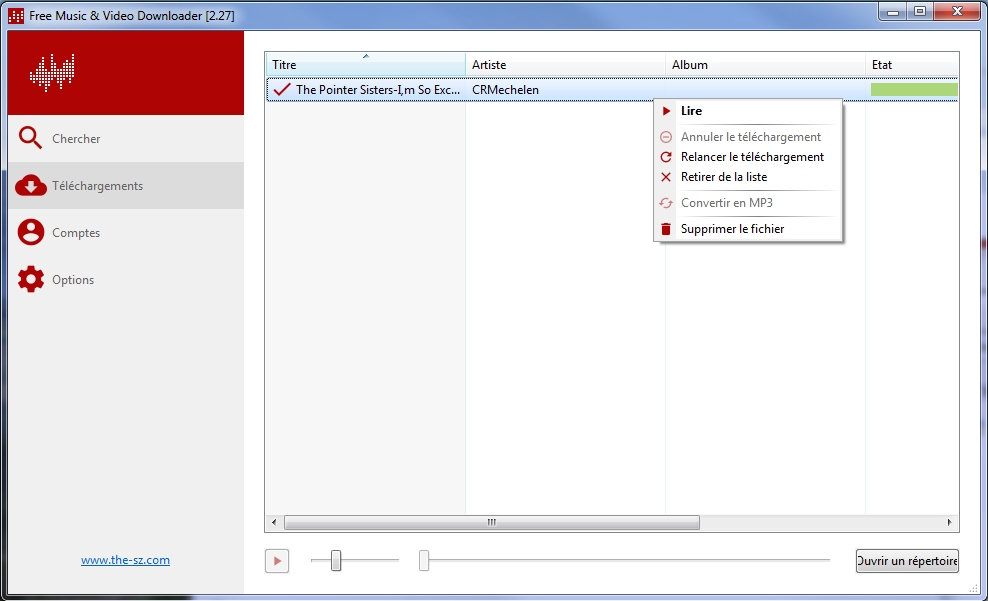Click the scrollbar left arrow
This screenshot has width=988, height=601.
pyautogui.click(x=274, y=522)
